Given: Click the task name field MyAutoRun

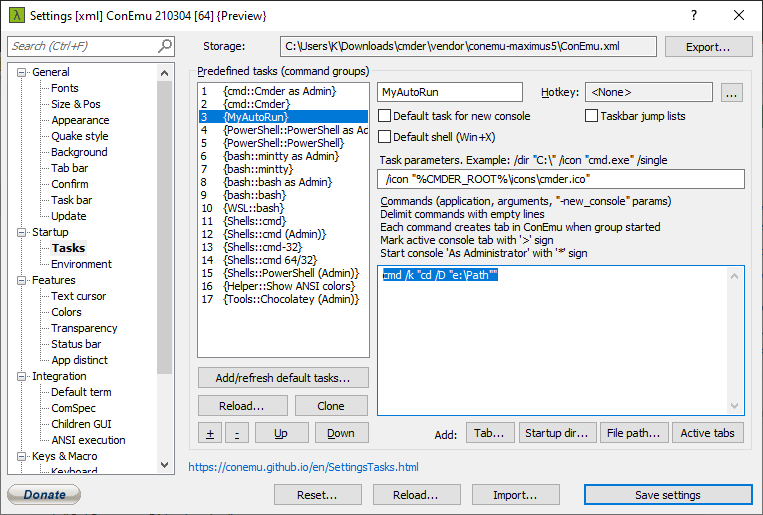Looking at the screenshot, I should [x=450, y=92].
